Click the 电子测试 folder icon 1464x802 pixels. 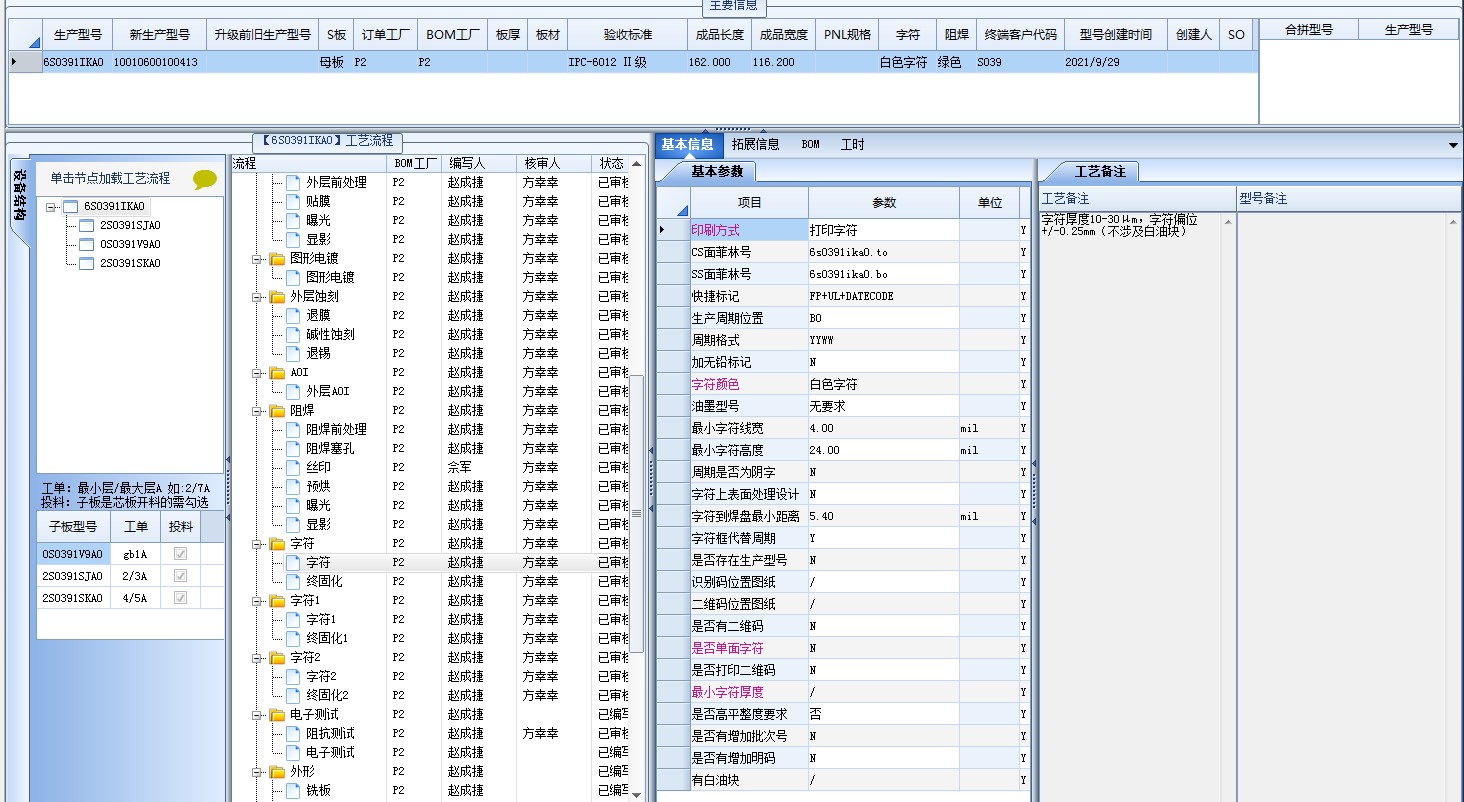(277, 714)
